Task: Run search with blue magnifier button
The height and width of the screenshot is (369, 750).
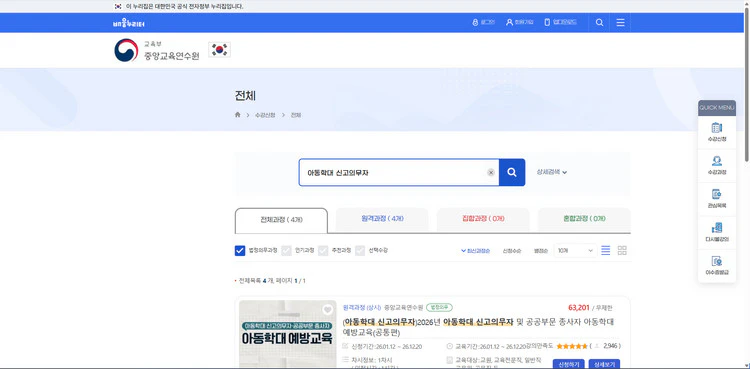Action: 512,172
